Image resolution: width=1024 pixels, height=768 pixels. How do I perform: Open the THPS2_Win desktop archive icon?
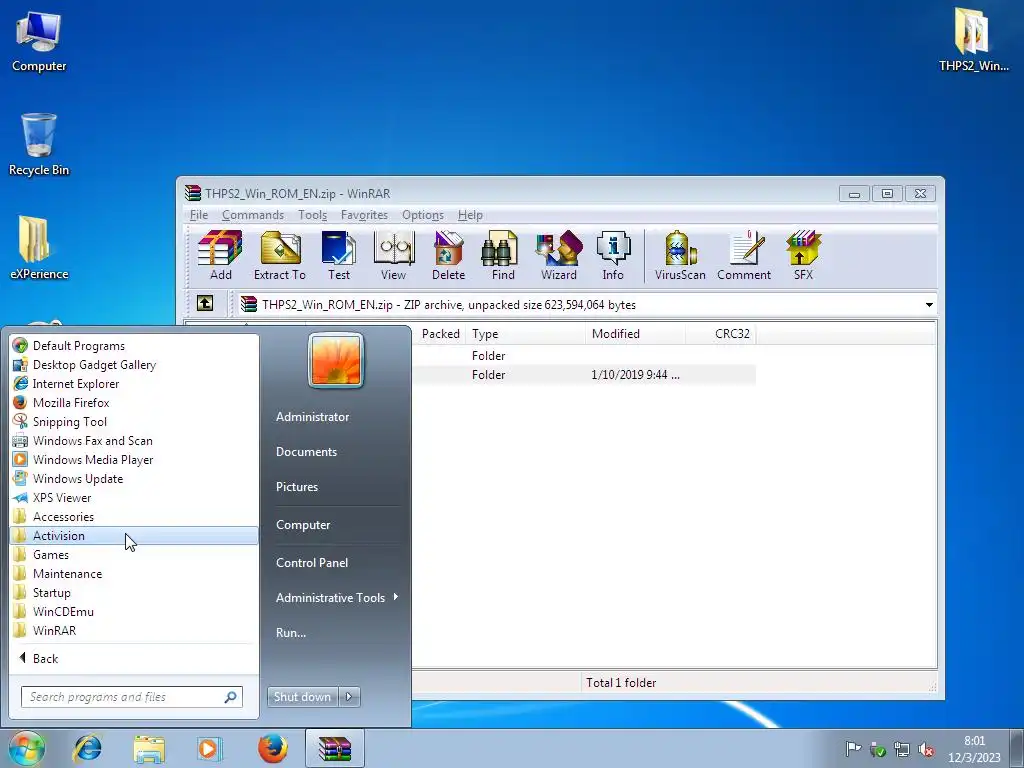point(973,39)
